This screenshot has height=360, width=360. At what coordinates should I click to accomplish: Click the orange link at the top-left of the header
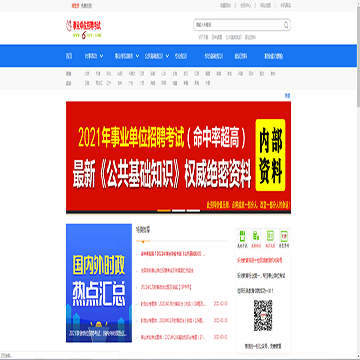pyautogui.click(x=75, y=5)
